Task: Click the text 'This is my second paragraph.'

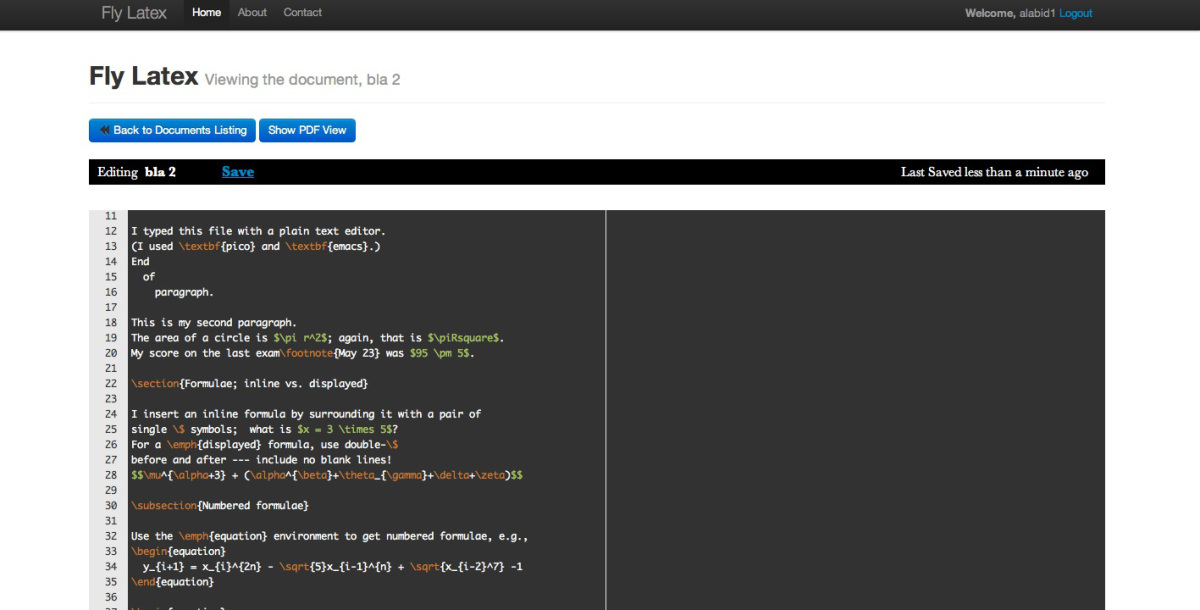Action: coord(213,323)
